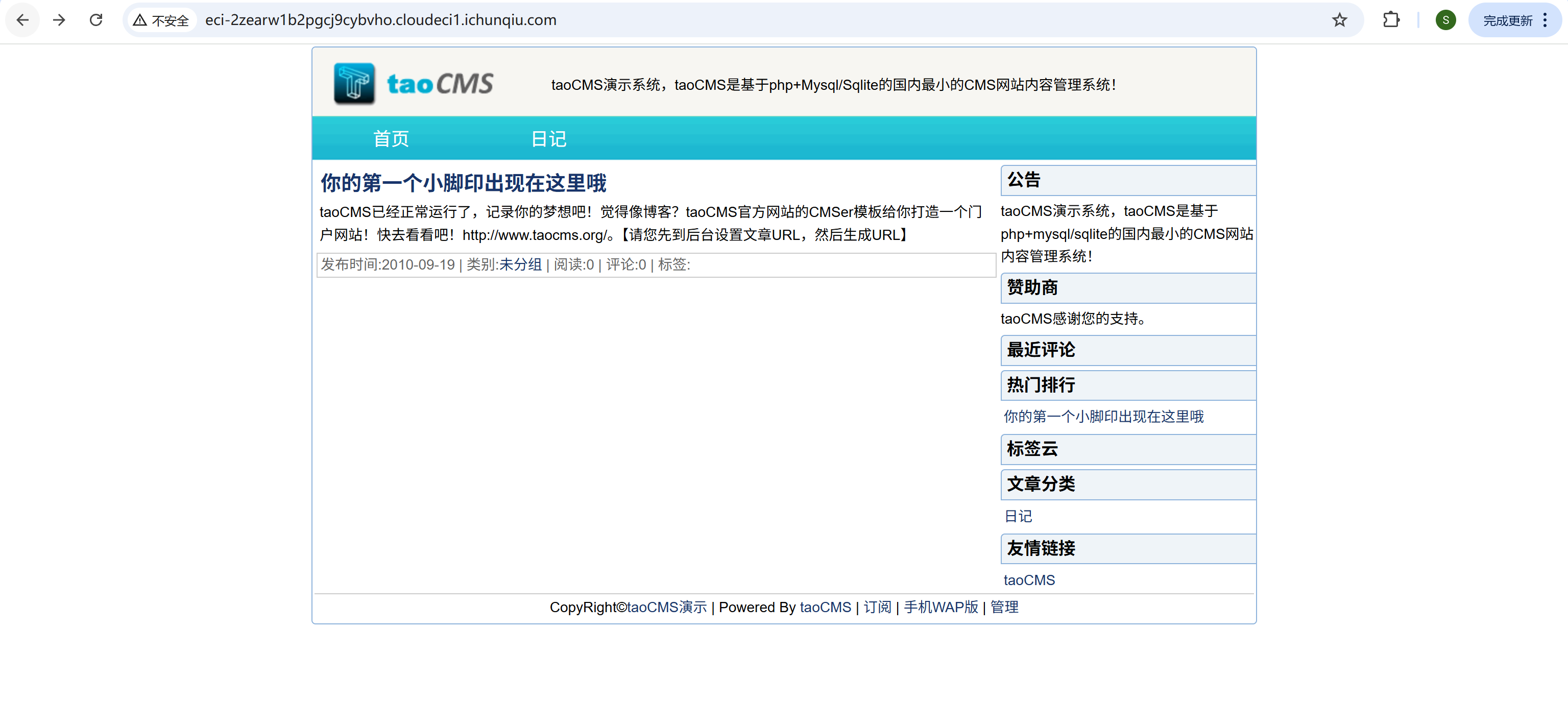Click the 发布时间:2010-09-19 text
The height and width of the screenshot is (702, 1568).
click(388, 264)
